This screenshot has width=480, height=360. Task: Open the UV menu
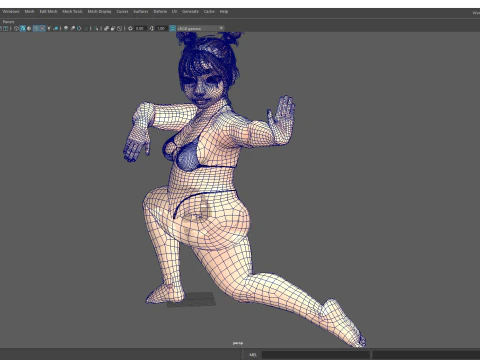[x=174, y=11]
